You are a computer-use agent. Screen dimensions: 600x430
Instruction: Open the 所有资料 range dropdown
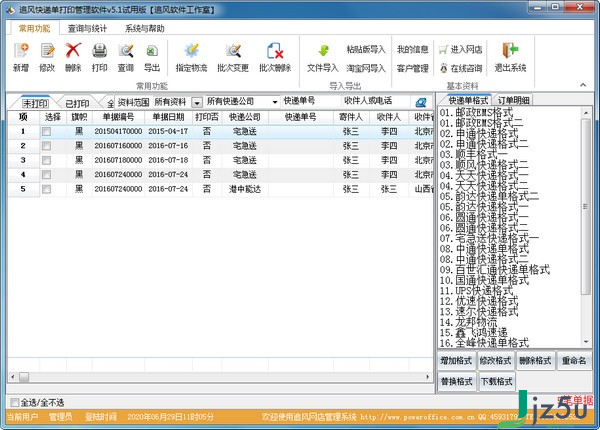tap(197, 102)
